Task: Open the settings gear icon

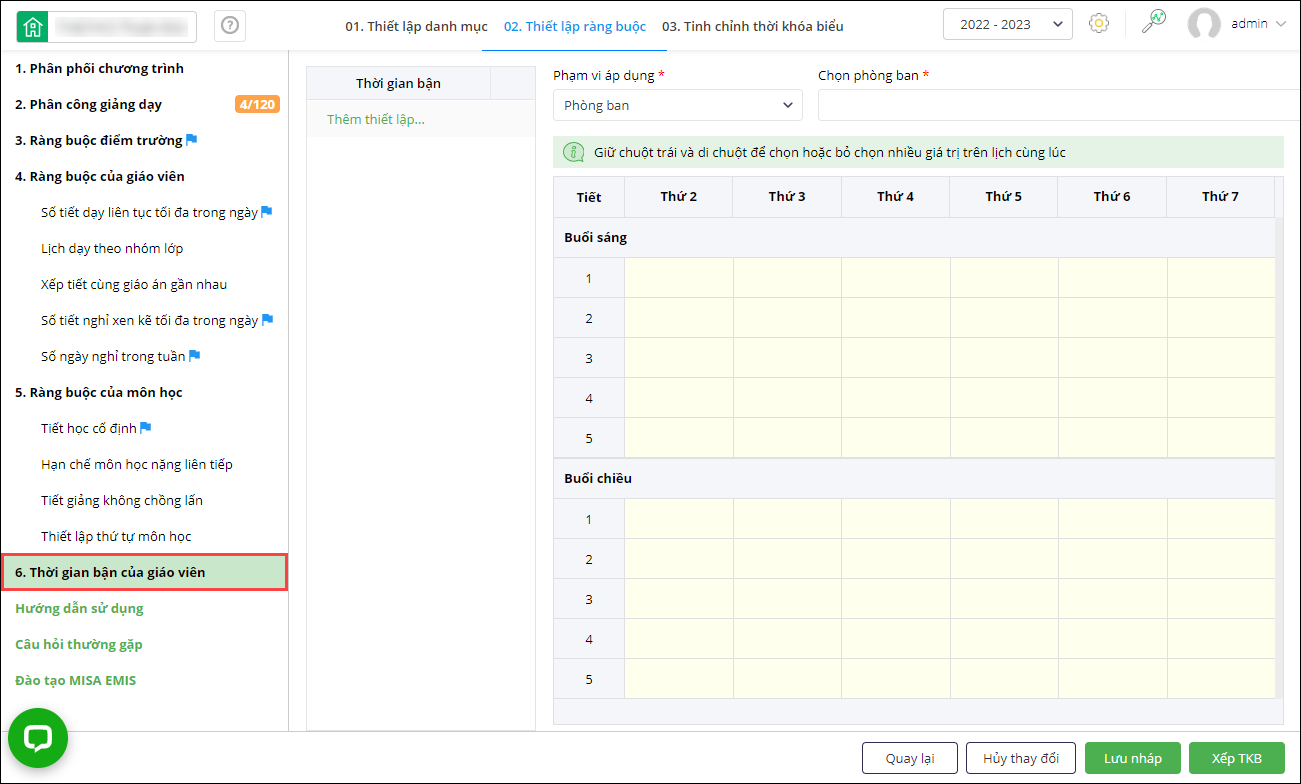Action: (x=1099, y=24)
